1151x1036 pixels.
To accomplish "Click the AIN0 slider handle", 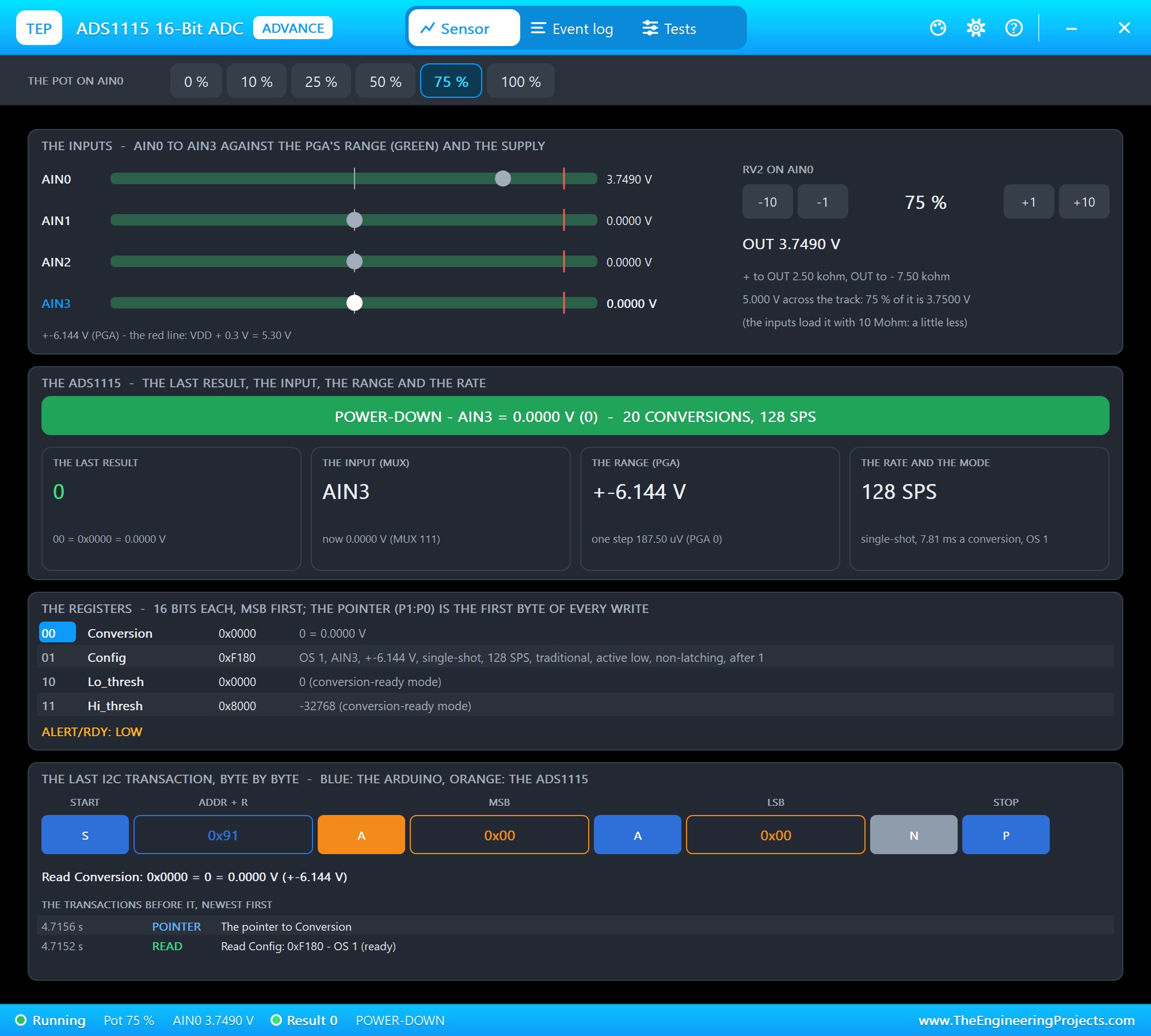I will (x=503, y=178).
